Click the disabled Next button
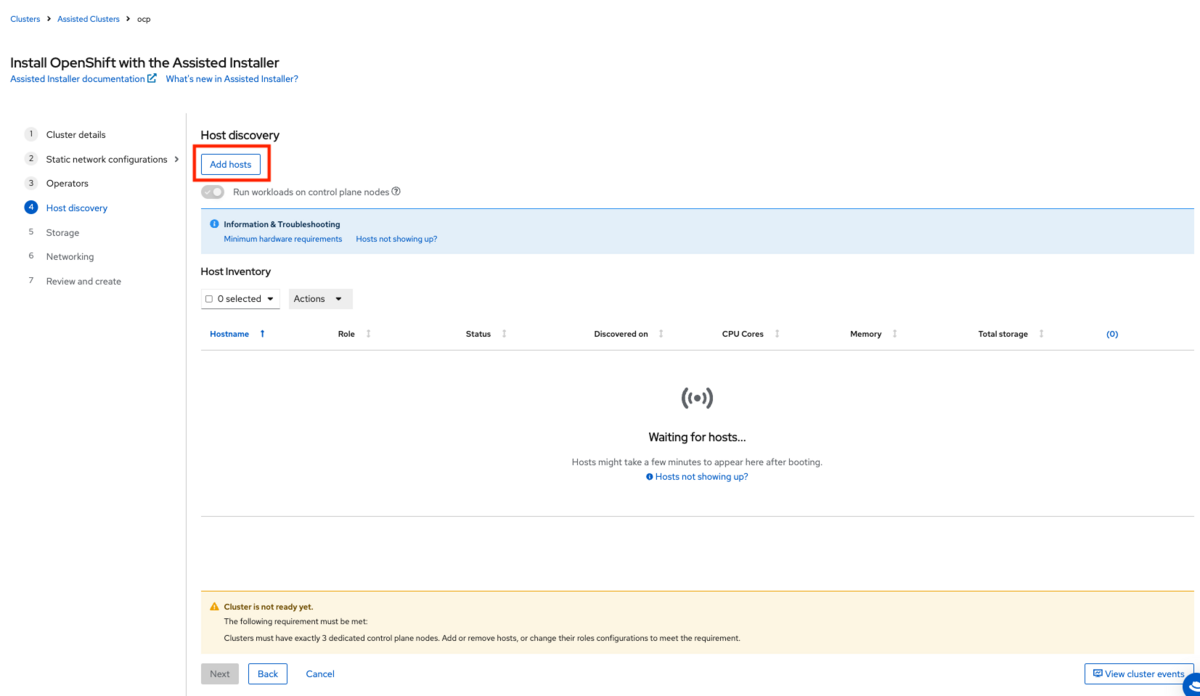The height and width of the screenshot is (696, 1200). tap(220, 674)
